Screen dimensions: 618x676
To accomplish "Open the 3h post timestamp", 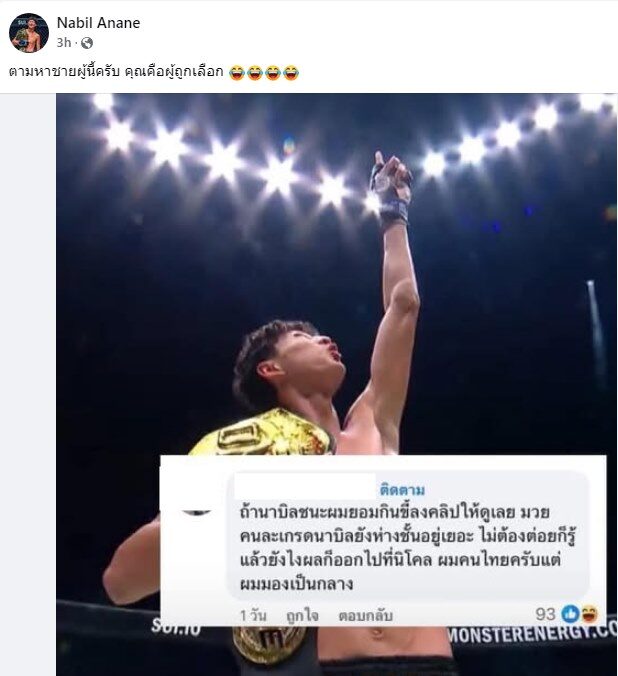I will point(63,43).
